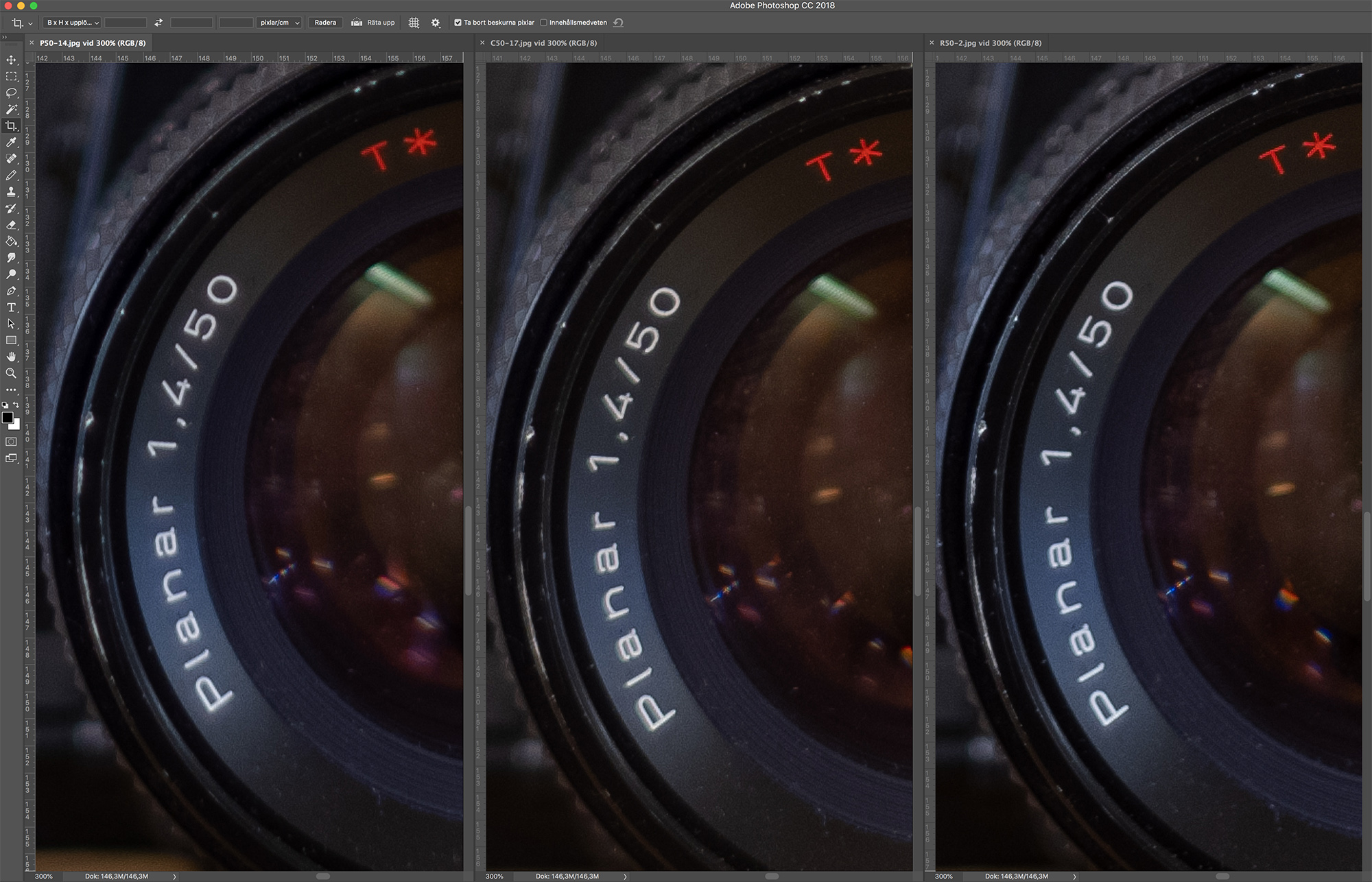Select the Horizontal Type tool

11,307
